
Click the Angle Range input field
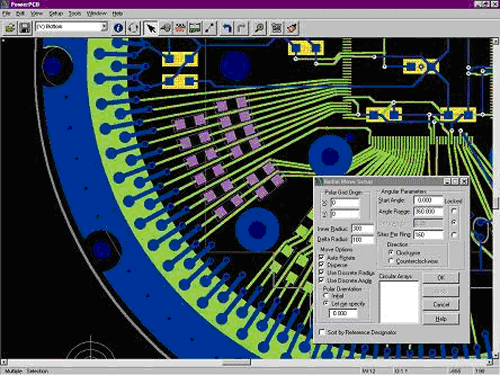pyautogui.click(x=428, y=211)
